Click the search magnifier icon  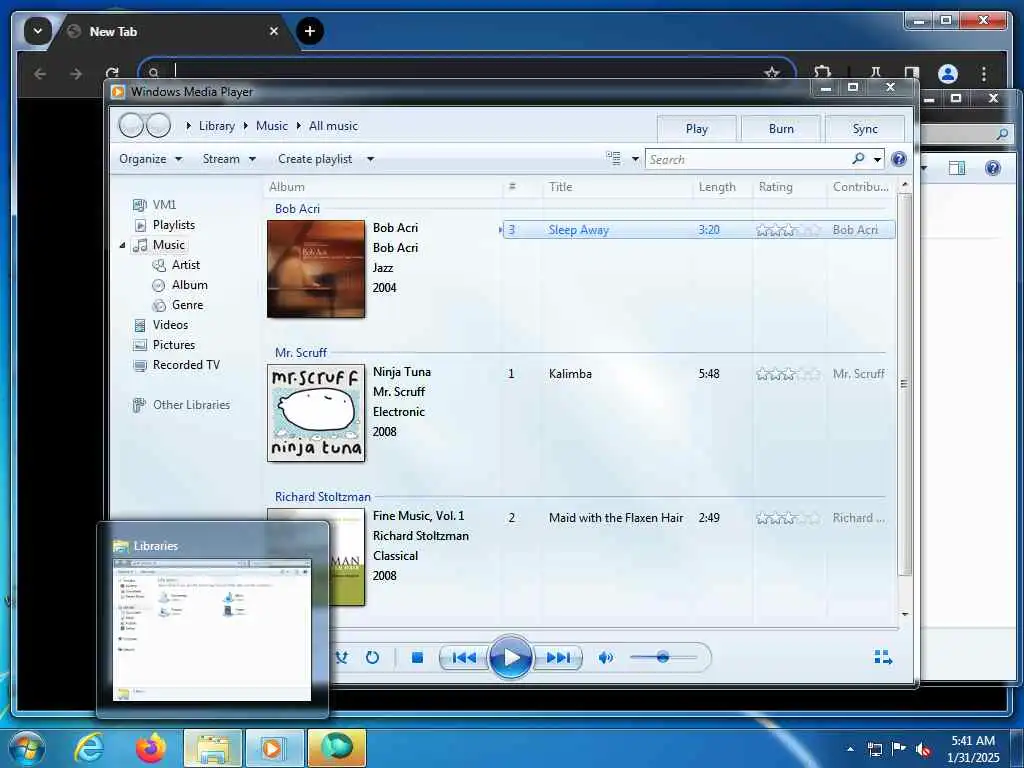point(858,159)
